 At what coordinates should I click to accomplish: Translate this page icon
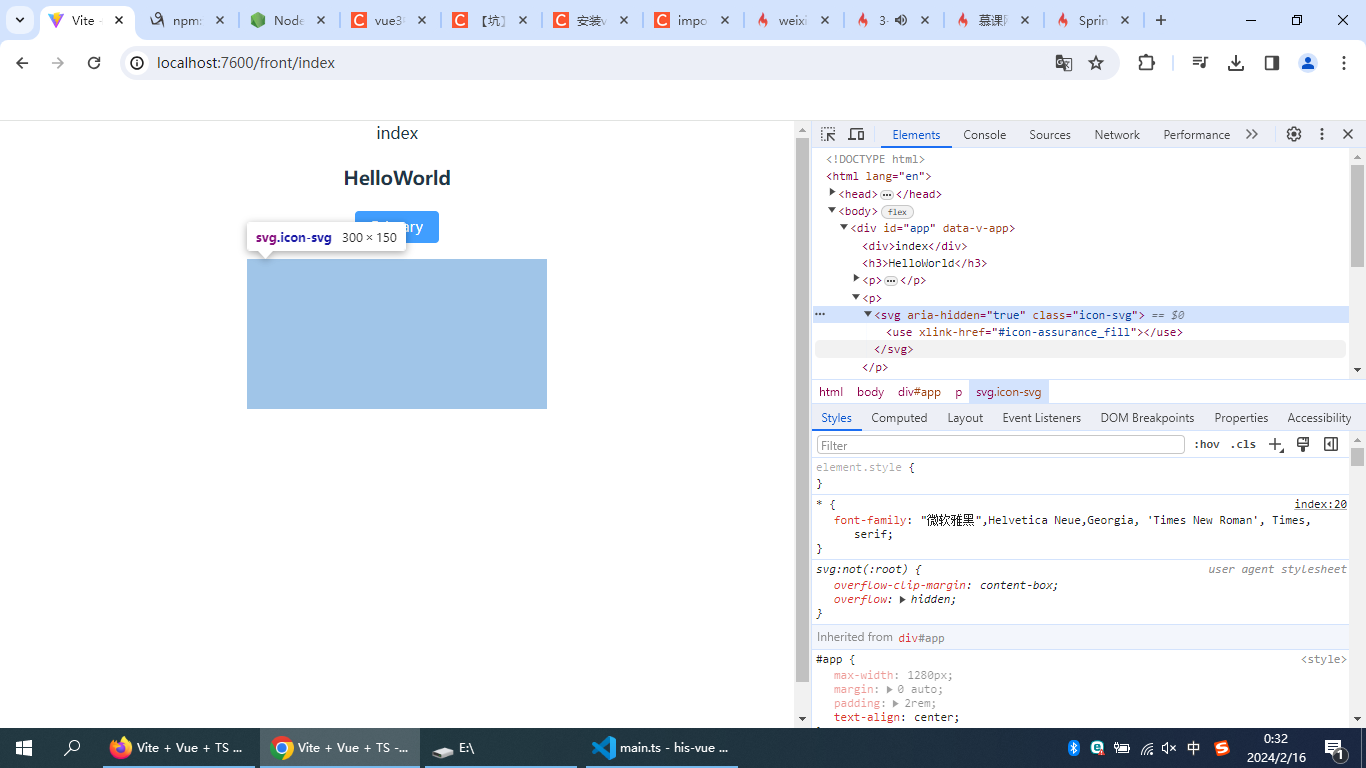pos(1064,63)
